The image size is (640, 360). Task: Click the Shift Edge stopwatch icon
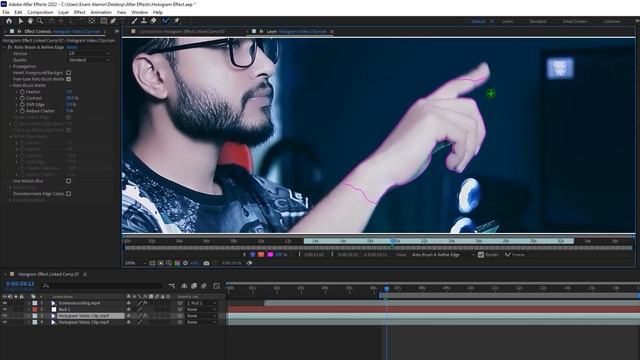22,104
